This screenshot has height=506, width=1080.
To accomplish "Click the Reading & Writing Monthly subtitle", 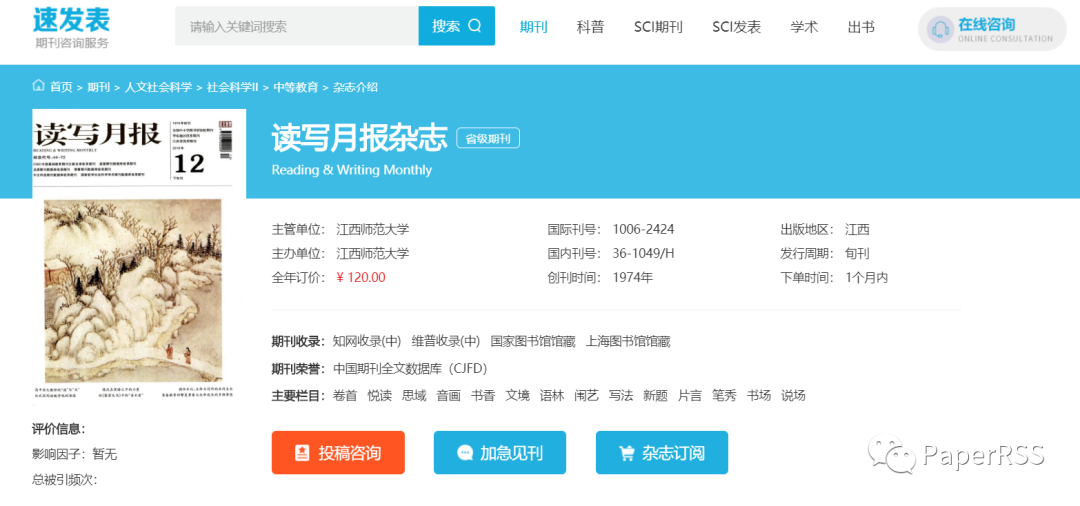I will point(352,170).
